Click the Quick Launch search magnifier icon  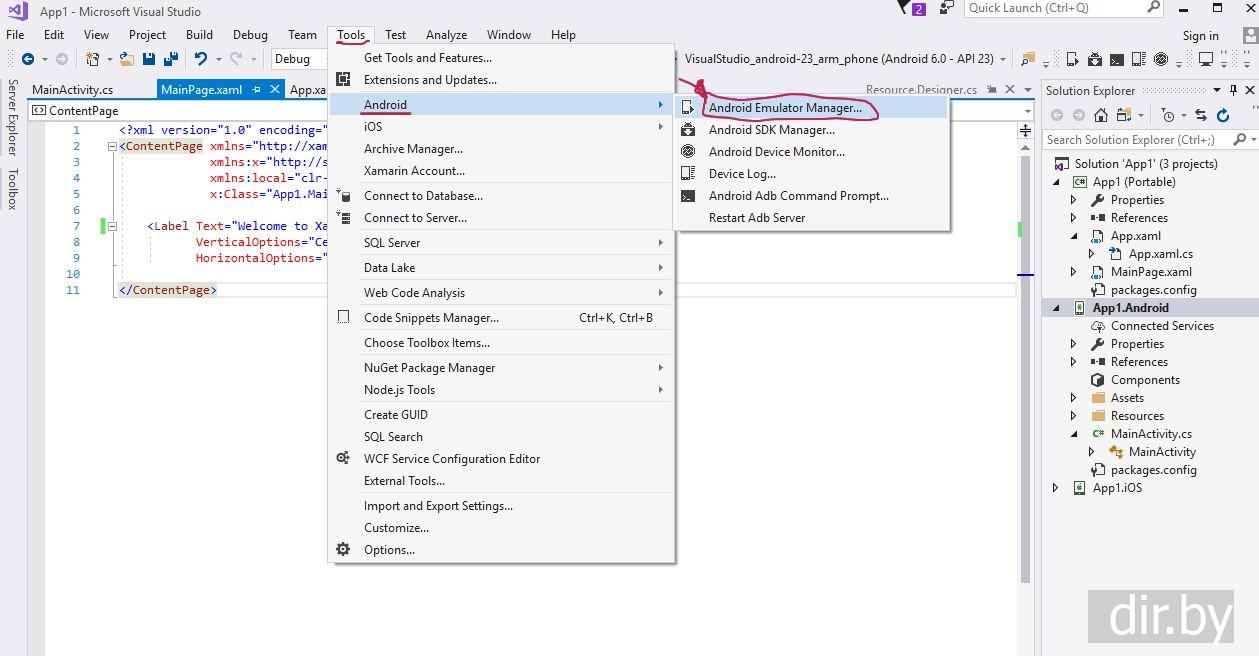tap(1153, 7)
